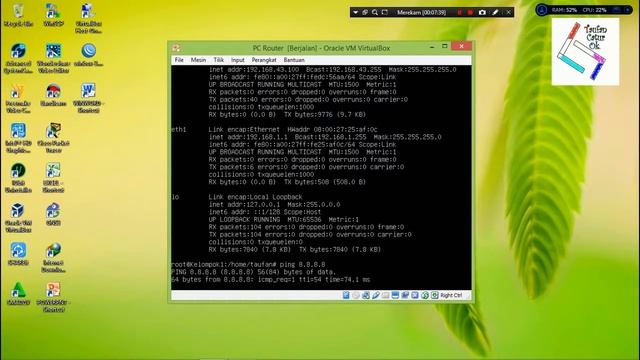Viewport: 640px width, 360px height.
Task: Open the Internet Download Manager shortcut
Action: [x=53, y=258]
